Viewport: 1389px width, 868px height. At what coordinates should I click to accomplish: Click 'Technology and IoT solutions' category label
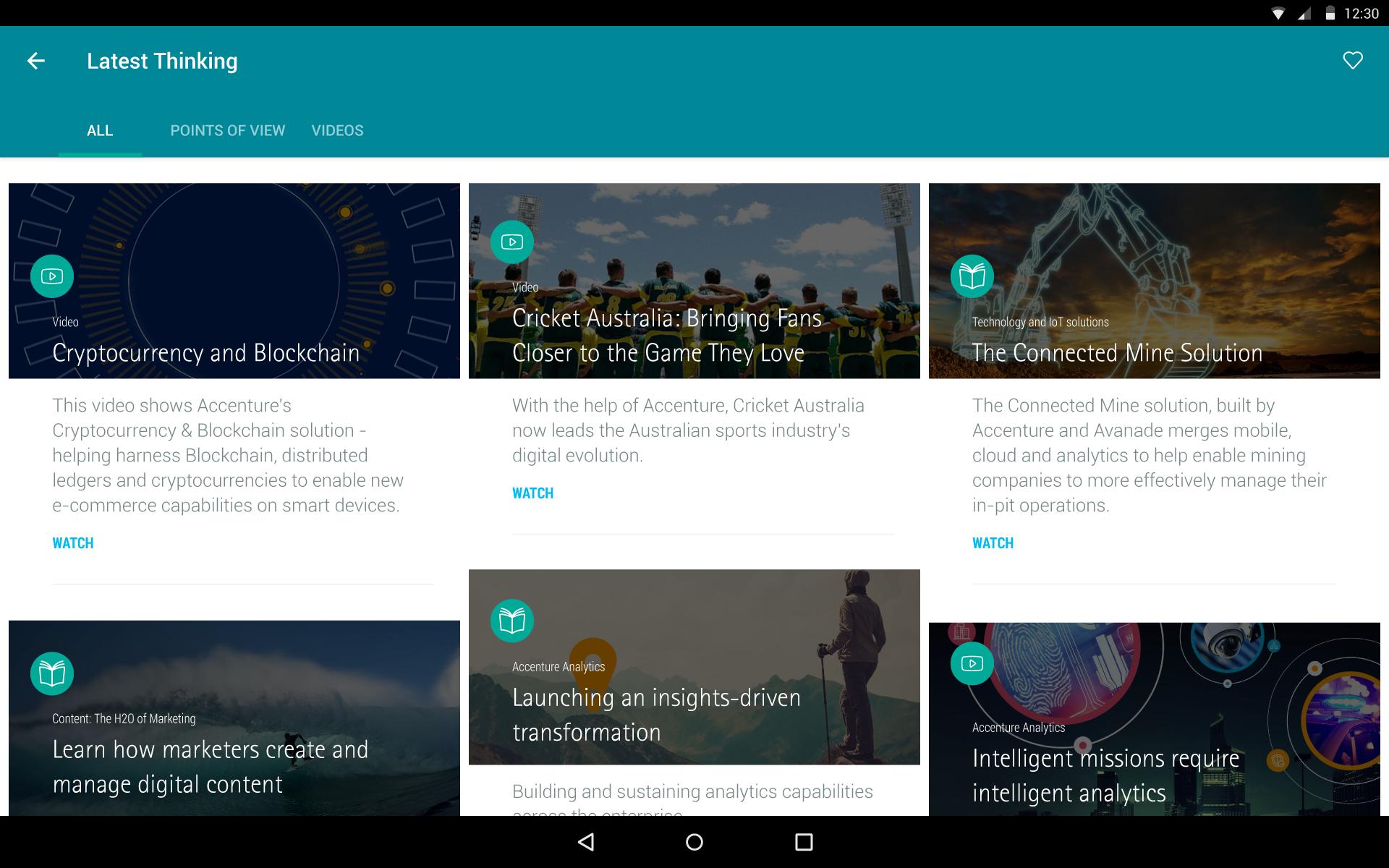[x=1040, y=322]
